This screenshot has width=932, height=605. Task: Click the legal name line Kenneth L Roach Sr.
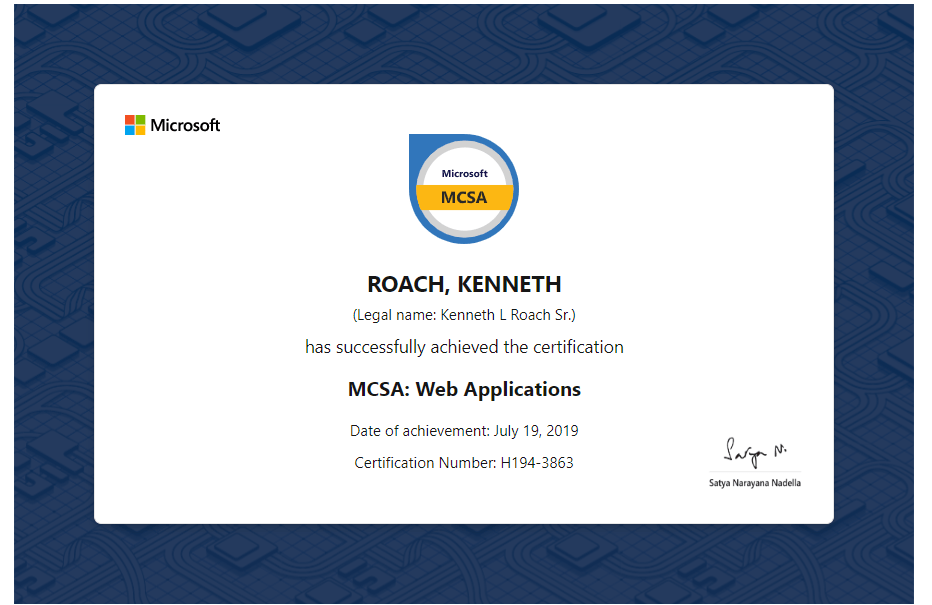pyautogui.click(x=464, y=315)
